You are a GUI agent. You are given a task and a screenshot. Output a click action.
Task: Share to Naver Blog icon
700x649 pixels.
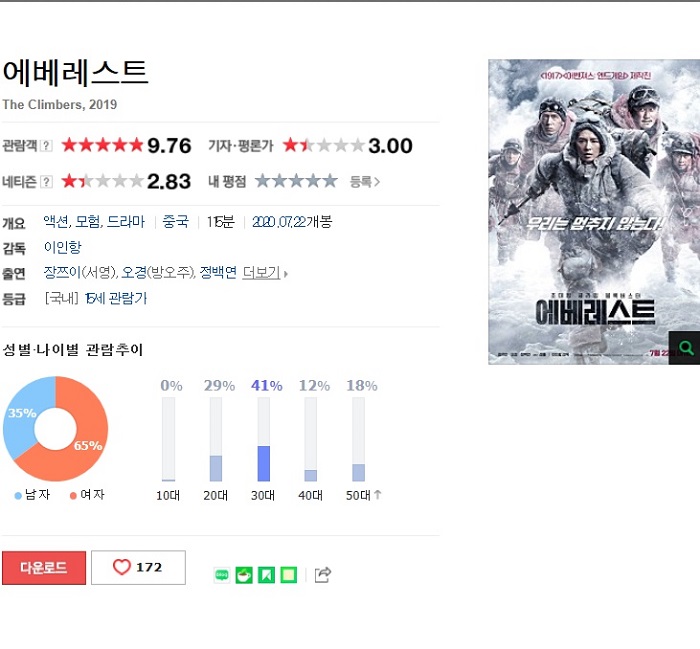(x=222, y=574)
